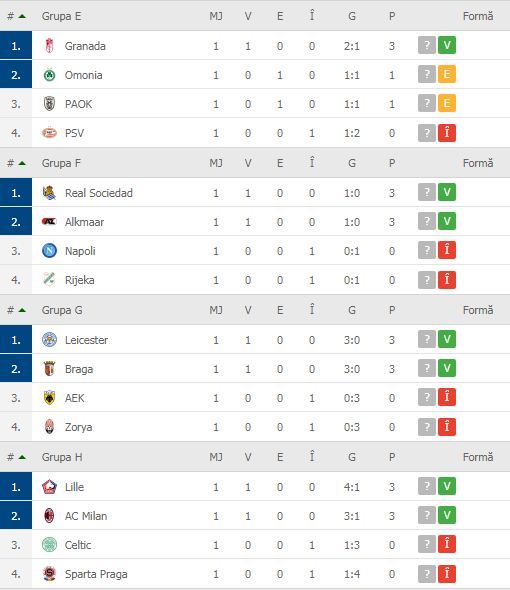The height and width of the screenshot is (590, 510).
Task: Click the AC Milan crest
Action: [x=49, y=516]
